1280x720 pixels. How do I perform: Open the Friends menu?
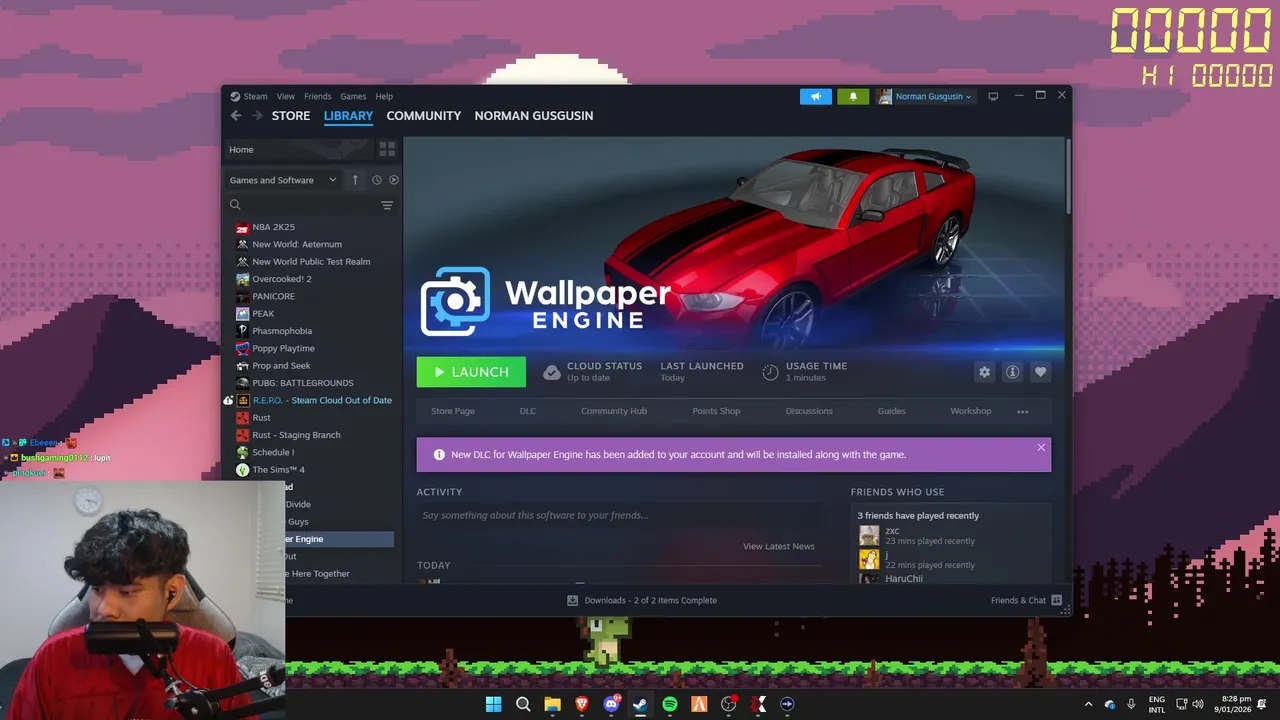pyautogui.click(x=318, y=96)
